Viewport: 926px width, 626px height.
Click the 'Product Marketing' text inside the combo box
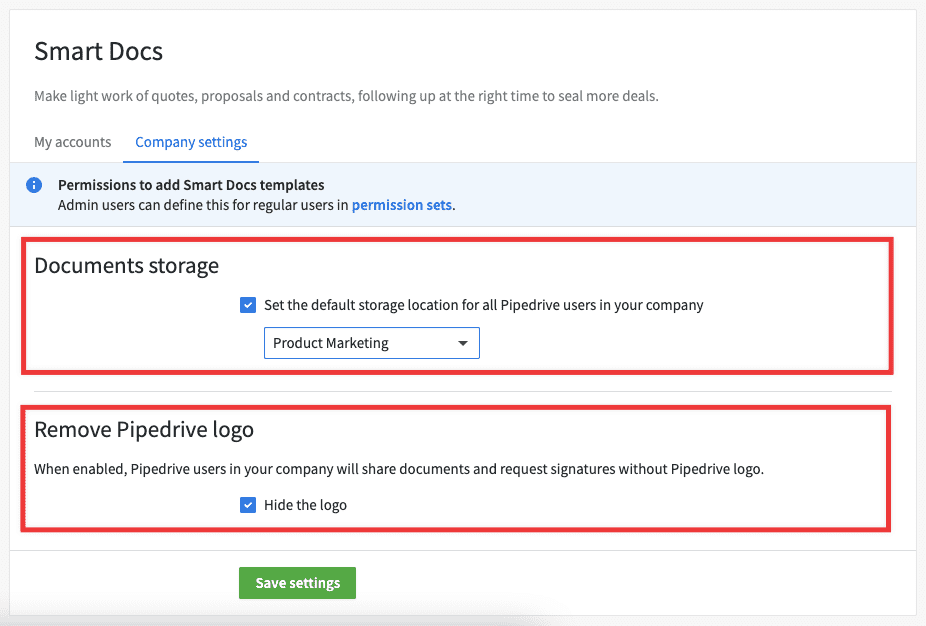331,343
